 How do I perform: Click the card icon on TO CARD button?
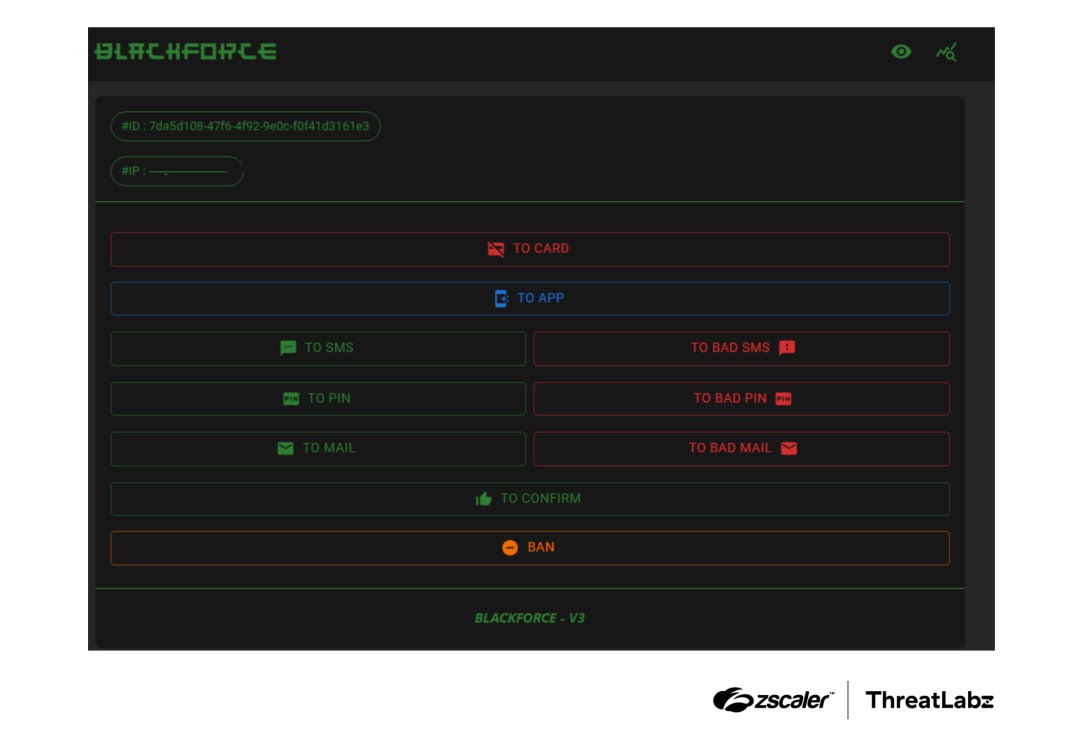(495, 248)
